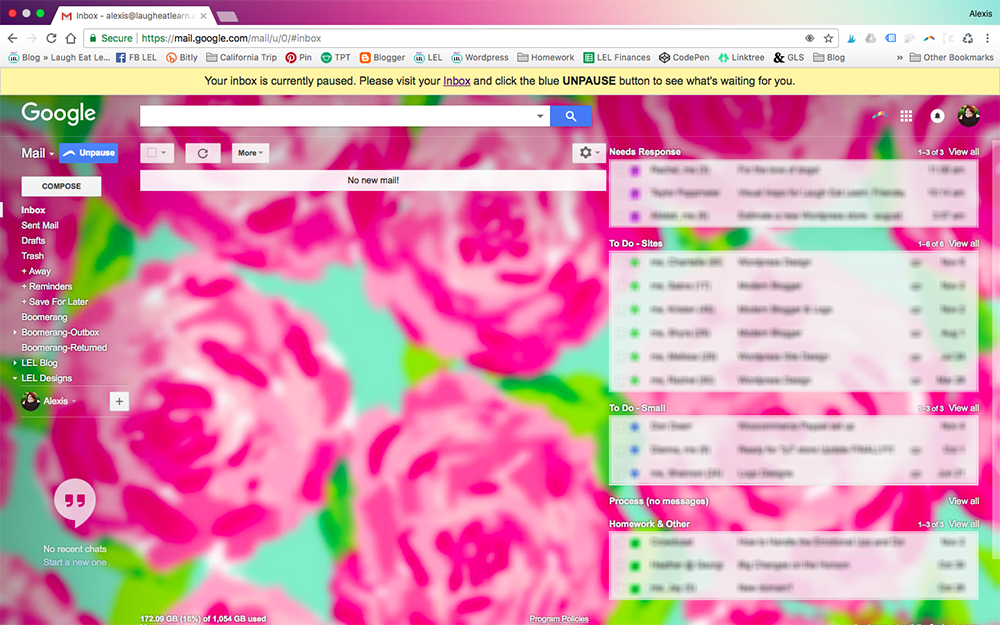The width and height of the screenshot is (1000, 625).
Task: Bookmark this page with the star
Action: 828,38
